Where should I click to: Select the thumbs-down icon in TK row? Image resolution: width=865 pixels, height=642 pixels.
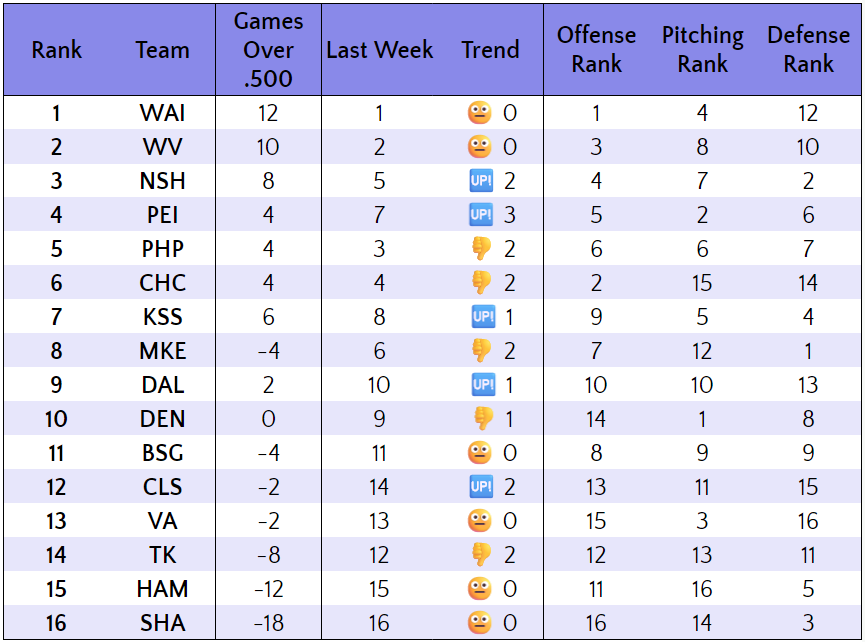(482, 555)
